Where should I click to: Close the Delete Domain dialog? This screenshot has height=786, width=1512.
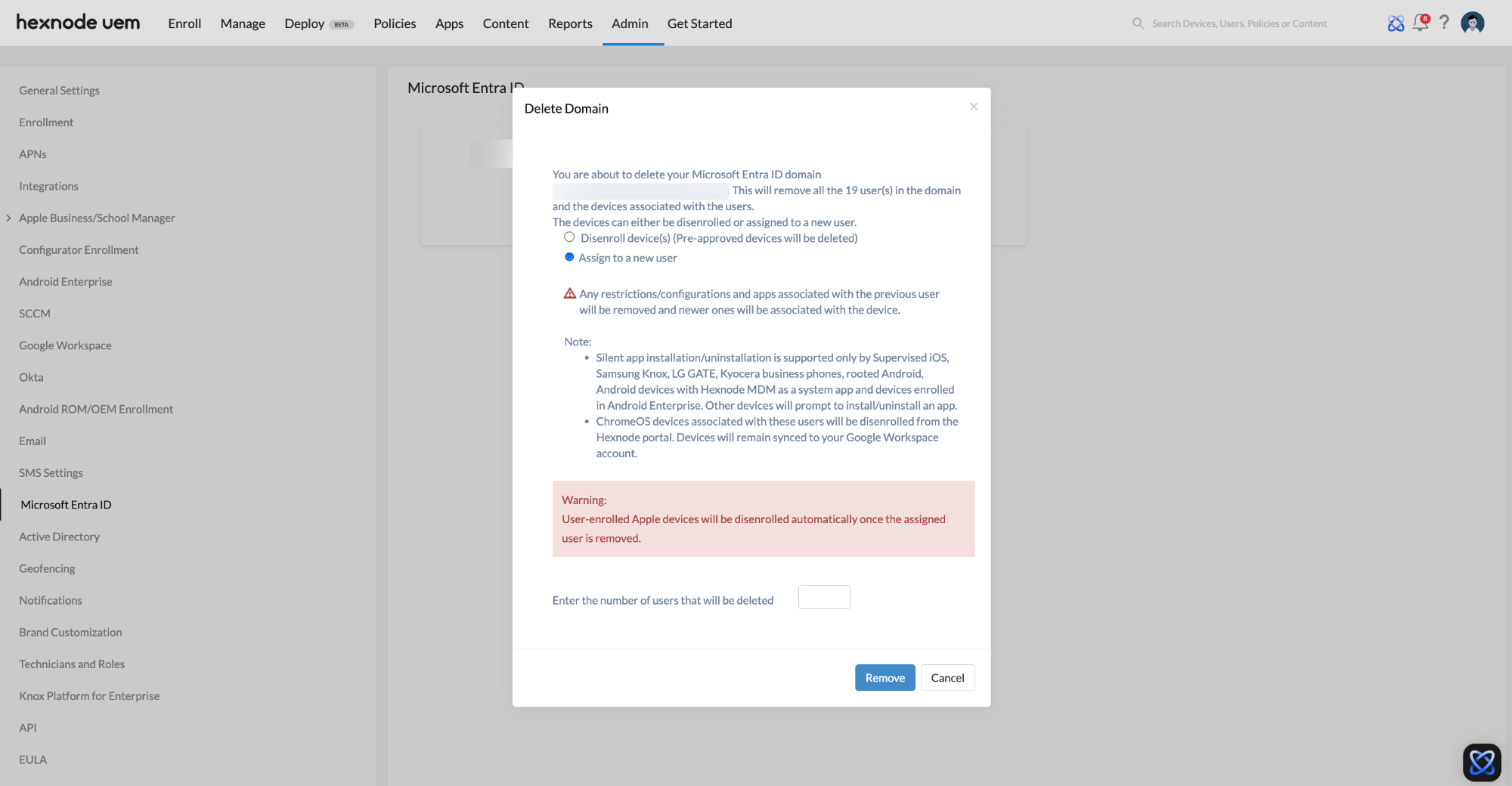(x=974, y=107)
